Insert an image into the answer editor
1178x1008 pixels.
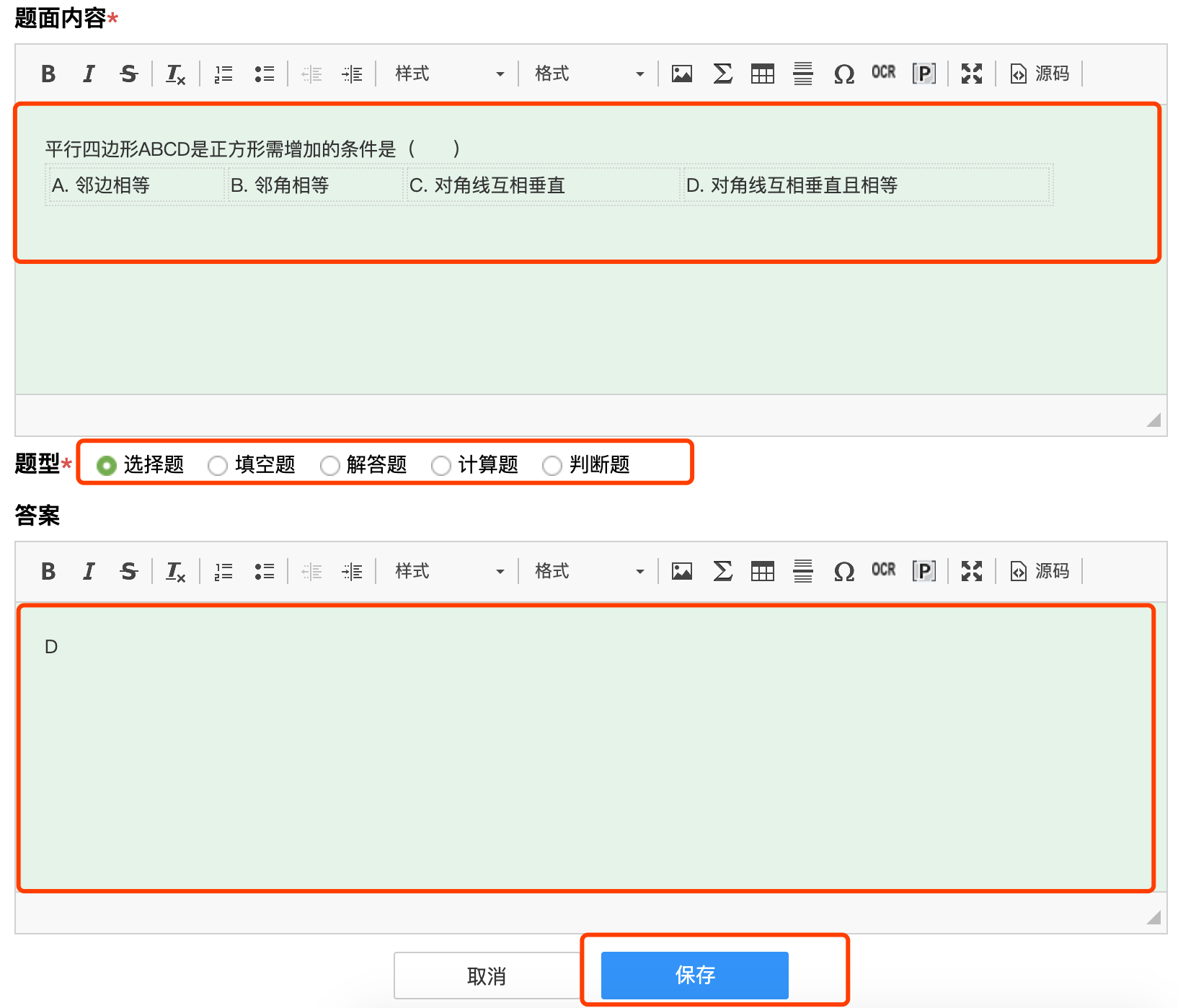point(681,571)
